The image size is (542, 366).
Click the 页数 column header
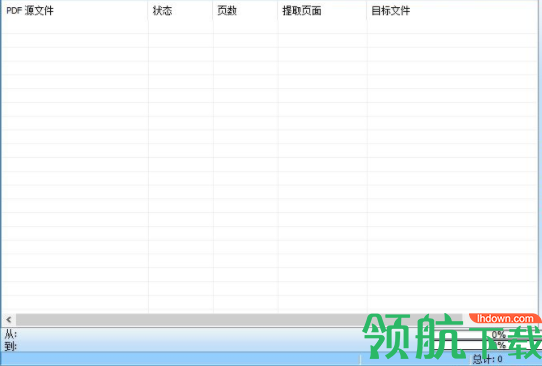tap(245, 10)
